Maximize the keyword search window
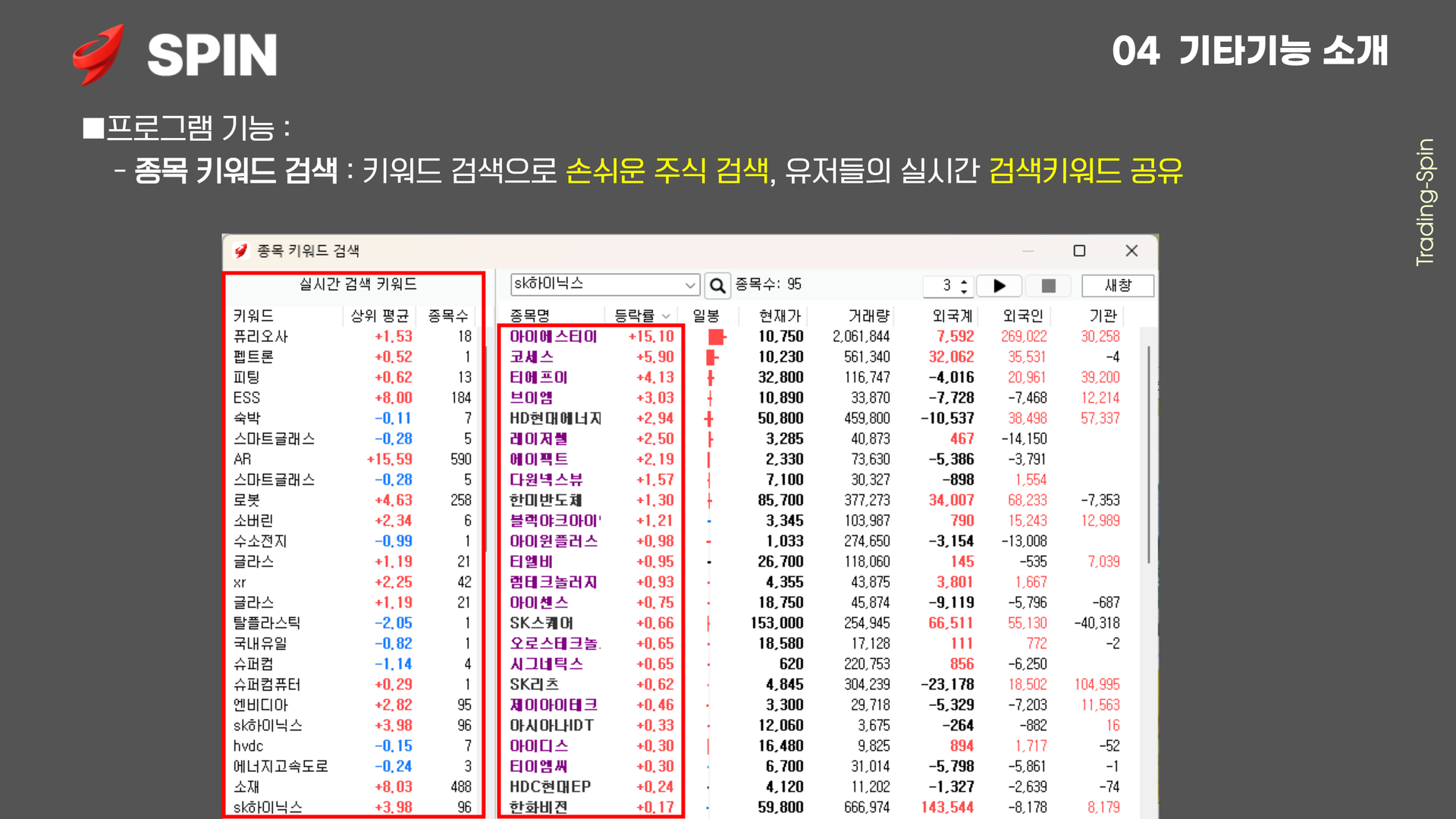Screen dimensions: 1456x819 coord(1079,251)
